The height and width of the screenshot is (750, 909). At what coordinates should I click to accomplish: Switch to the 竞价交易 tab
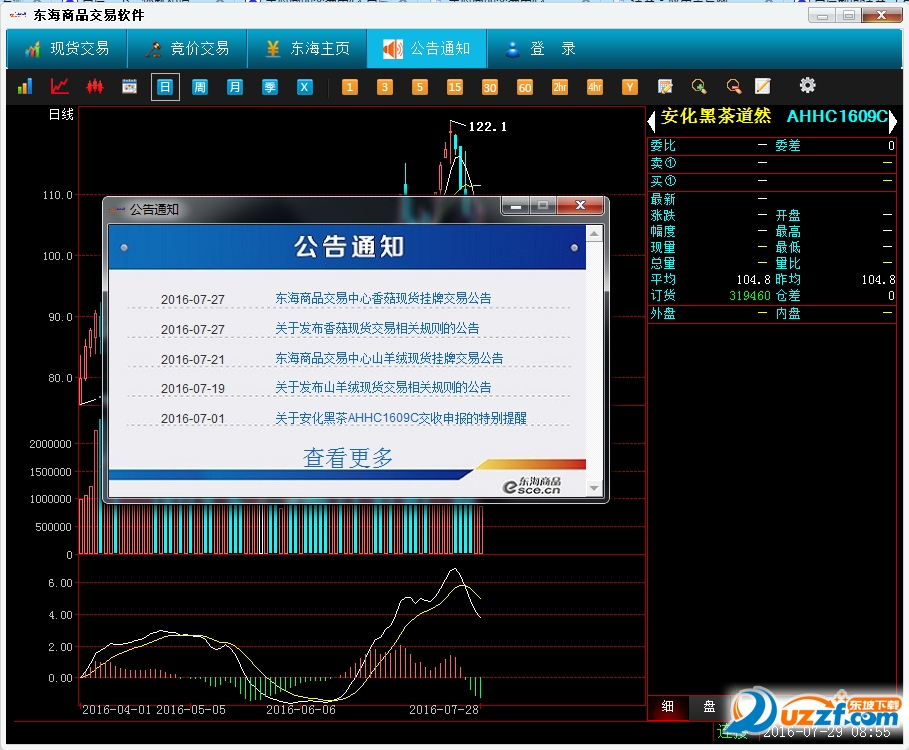click(x=187, y=49)
